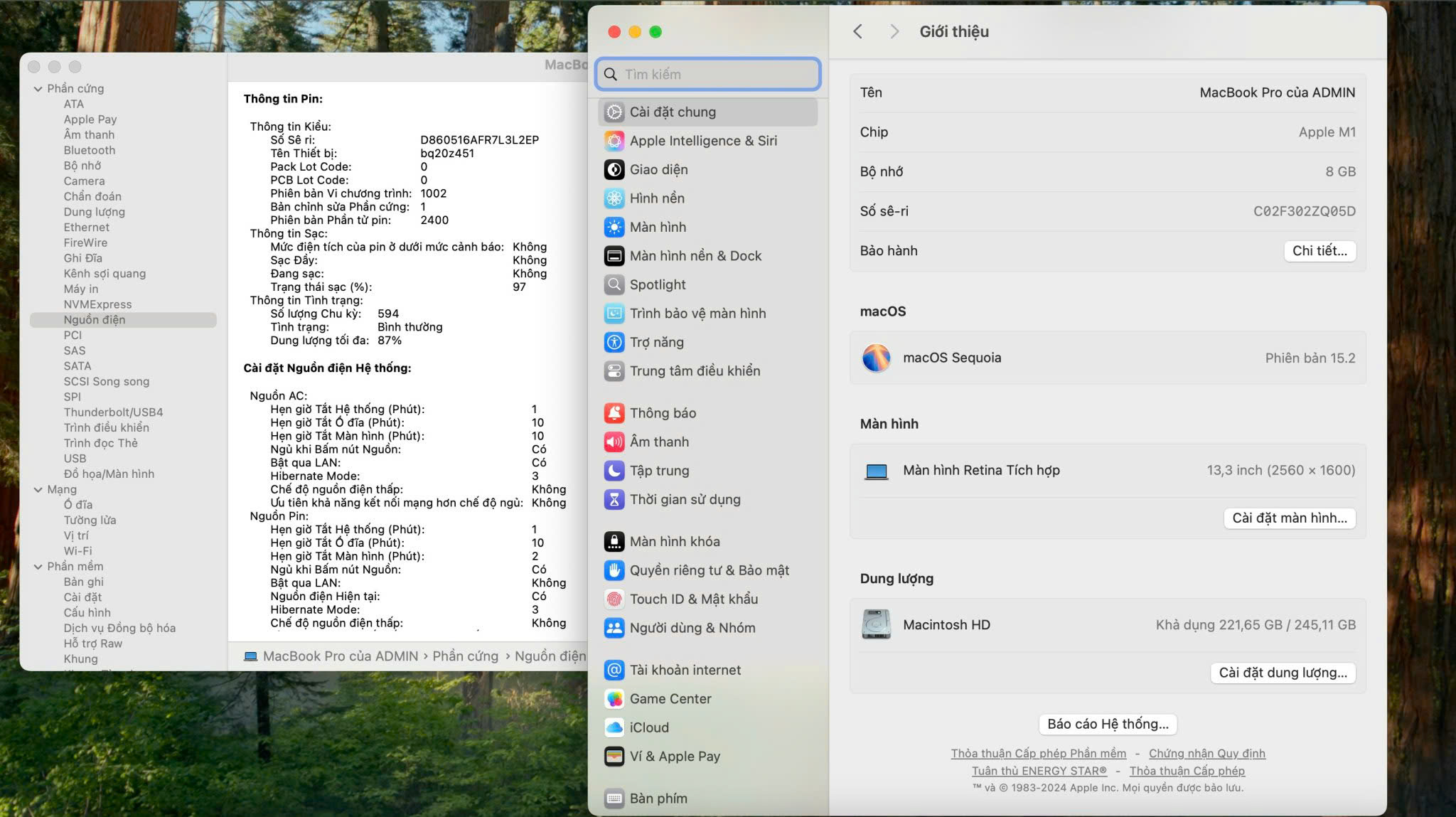Select the Trung tâm điều khiển icon
Screen dimensions: 1456x817
(614, 371)
